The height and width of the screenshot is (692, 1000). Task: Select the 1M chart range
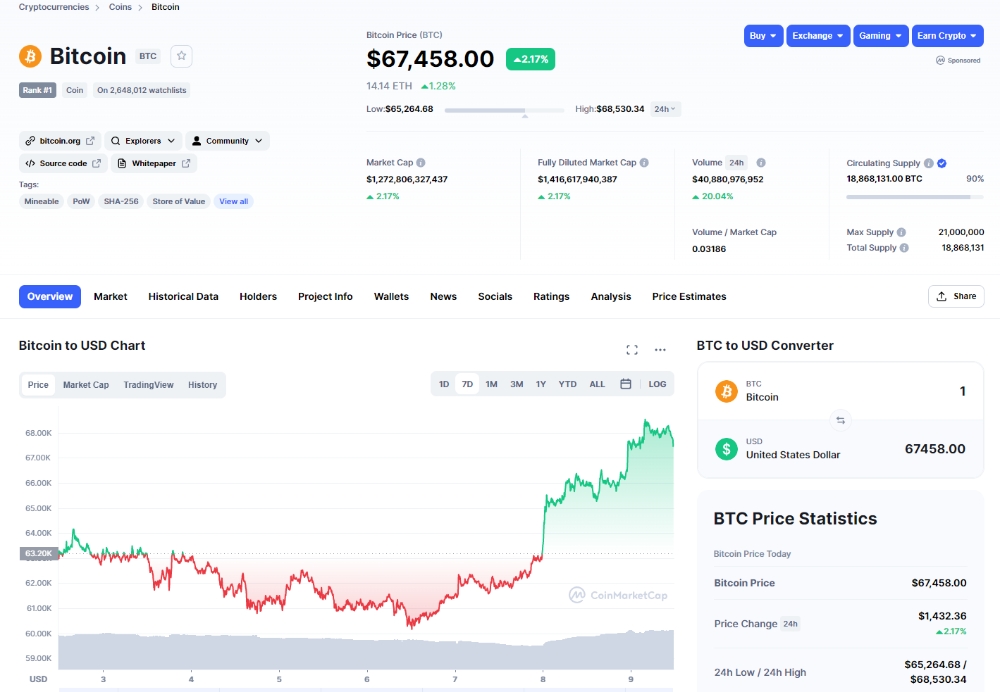[x=491, y=384]
